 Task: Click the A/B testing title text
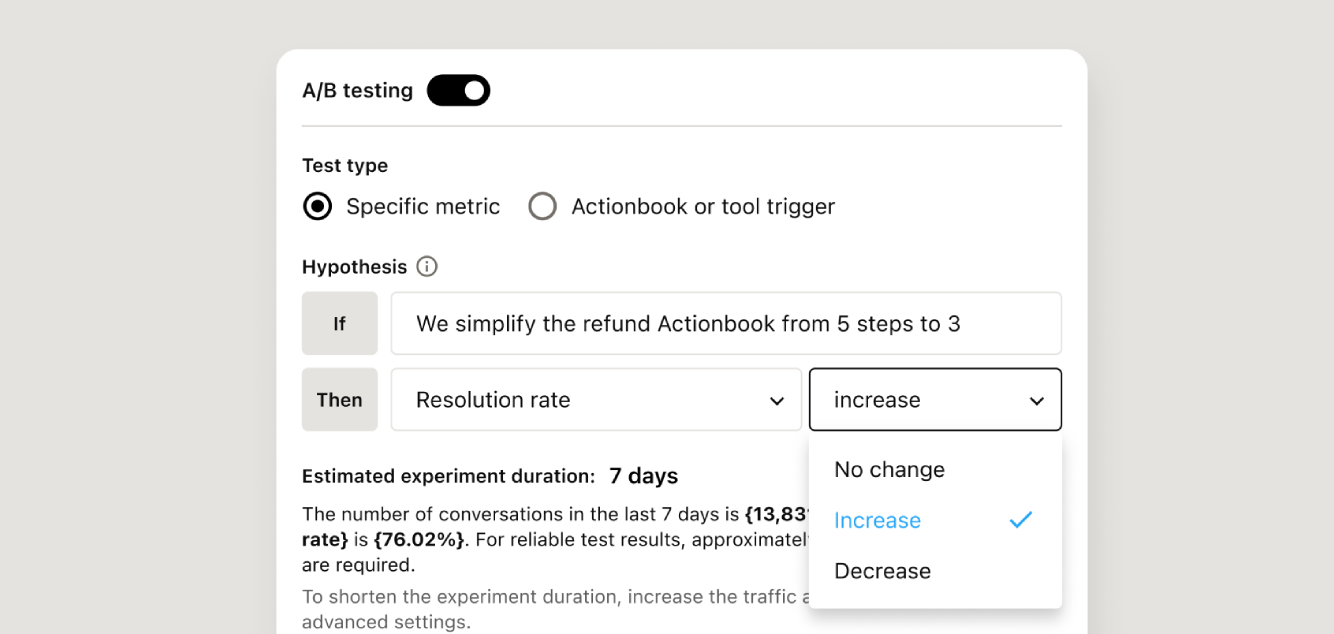tap(358, 90)
